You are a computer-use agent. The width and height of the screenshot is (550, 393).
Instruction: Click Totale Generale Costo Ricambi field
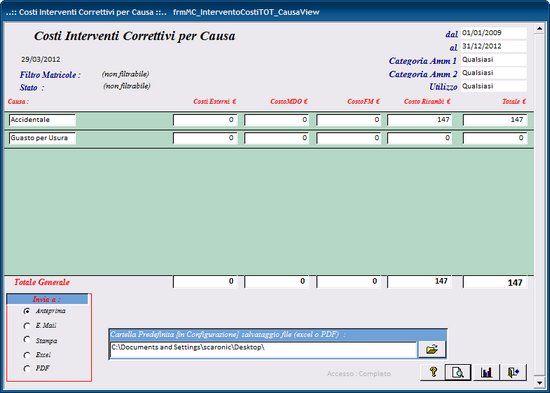pos(420,282)
